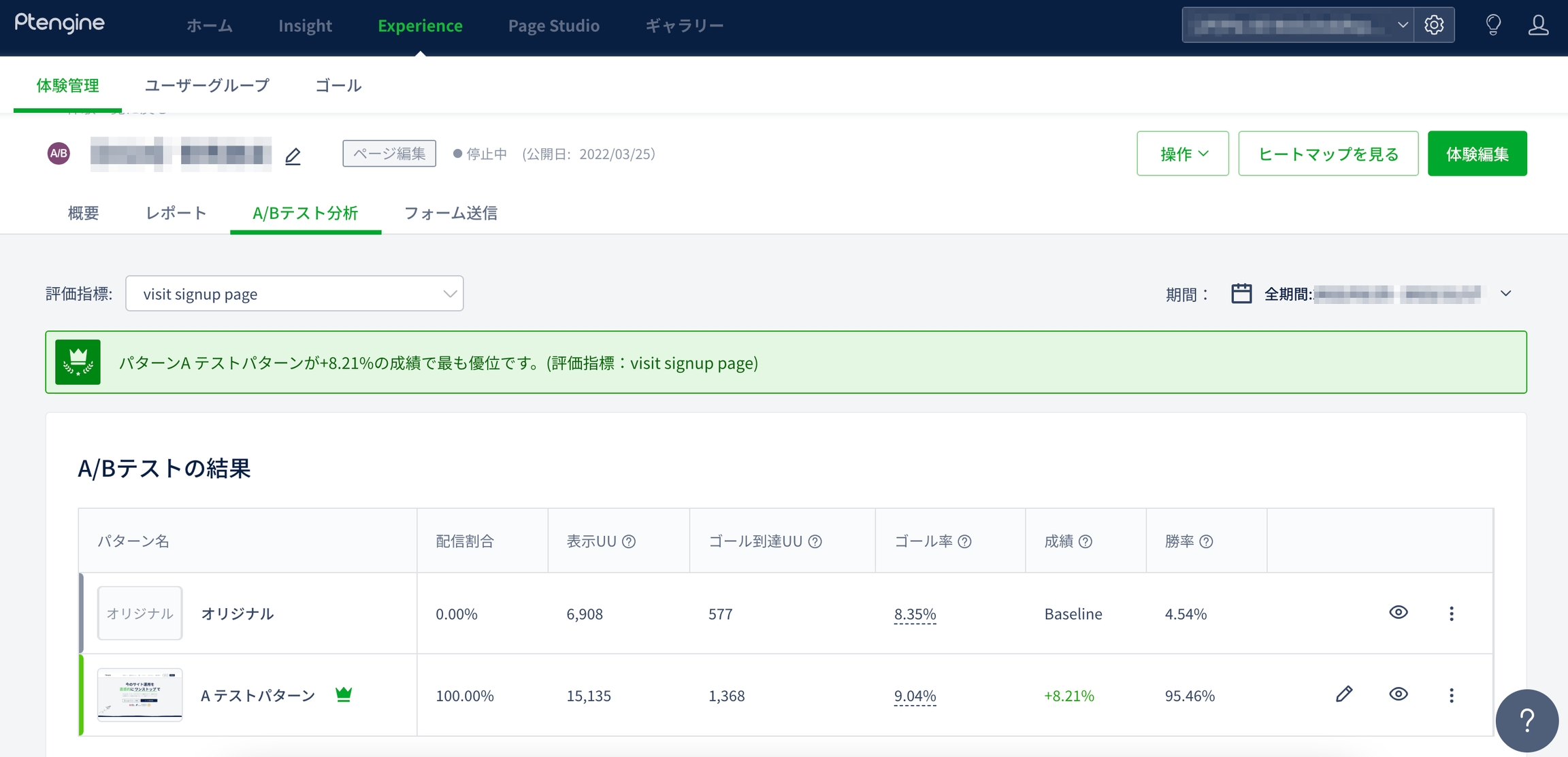The height and width of the screenshot is (757, 1568).
Task: Click the pencil icon beside experience name
Action: (x=293, y=156)
